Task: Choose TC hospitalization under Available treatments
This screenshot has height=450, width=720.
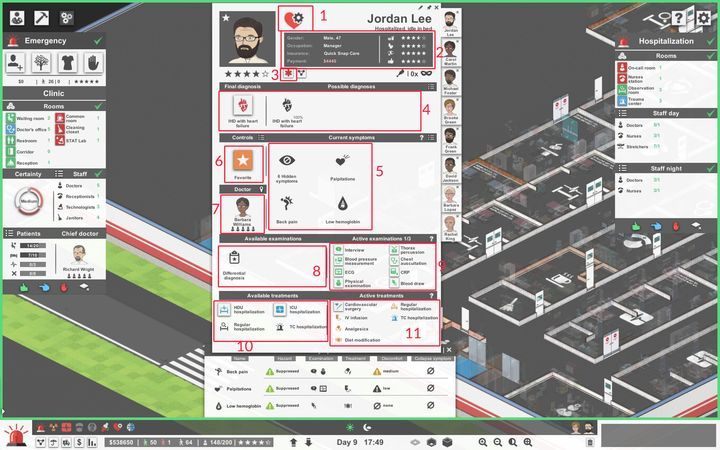Action: point(280,326)
